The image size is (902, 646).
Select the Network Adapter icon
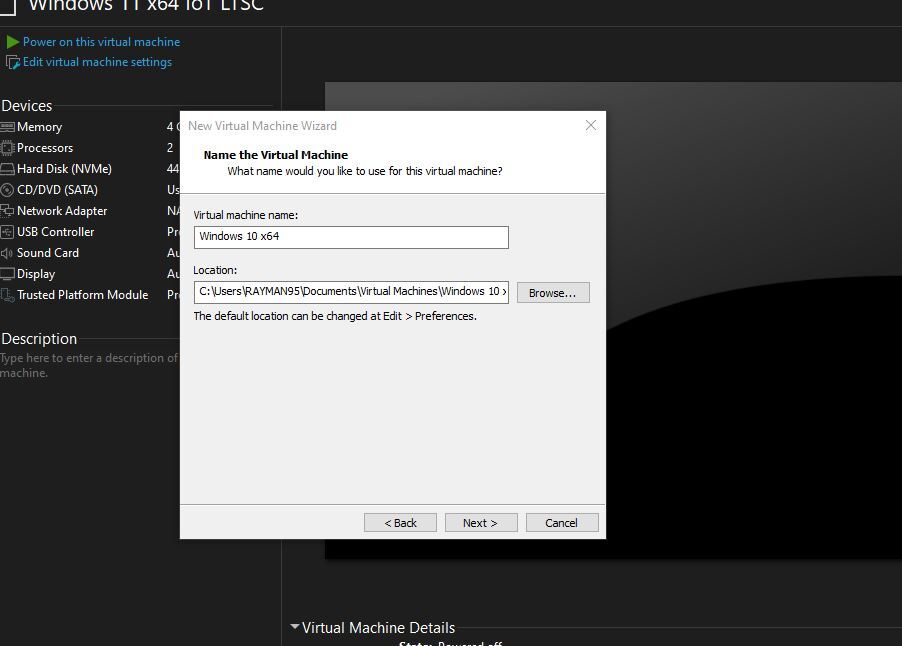(7, 211)
